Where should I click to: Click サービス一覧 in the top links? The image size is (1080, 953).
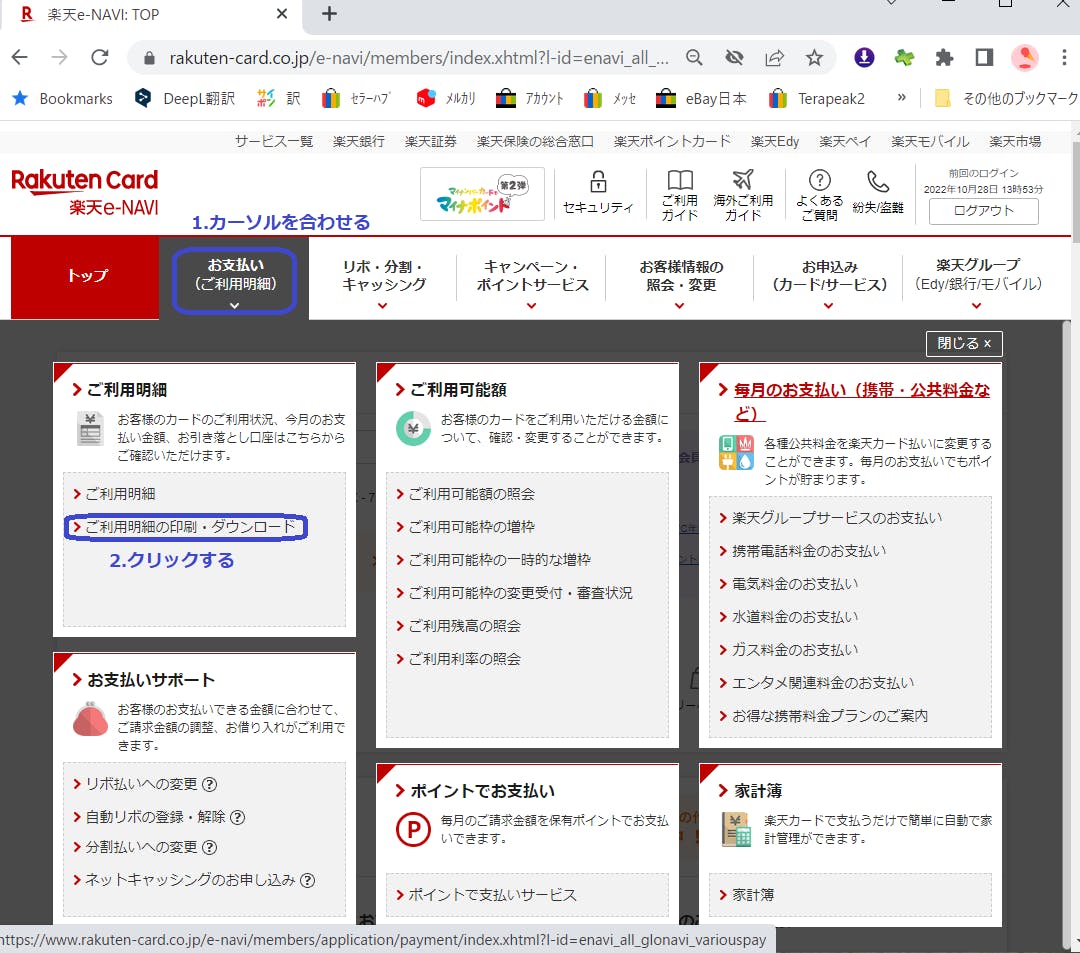point(273,141)
